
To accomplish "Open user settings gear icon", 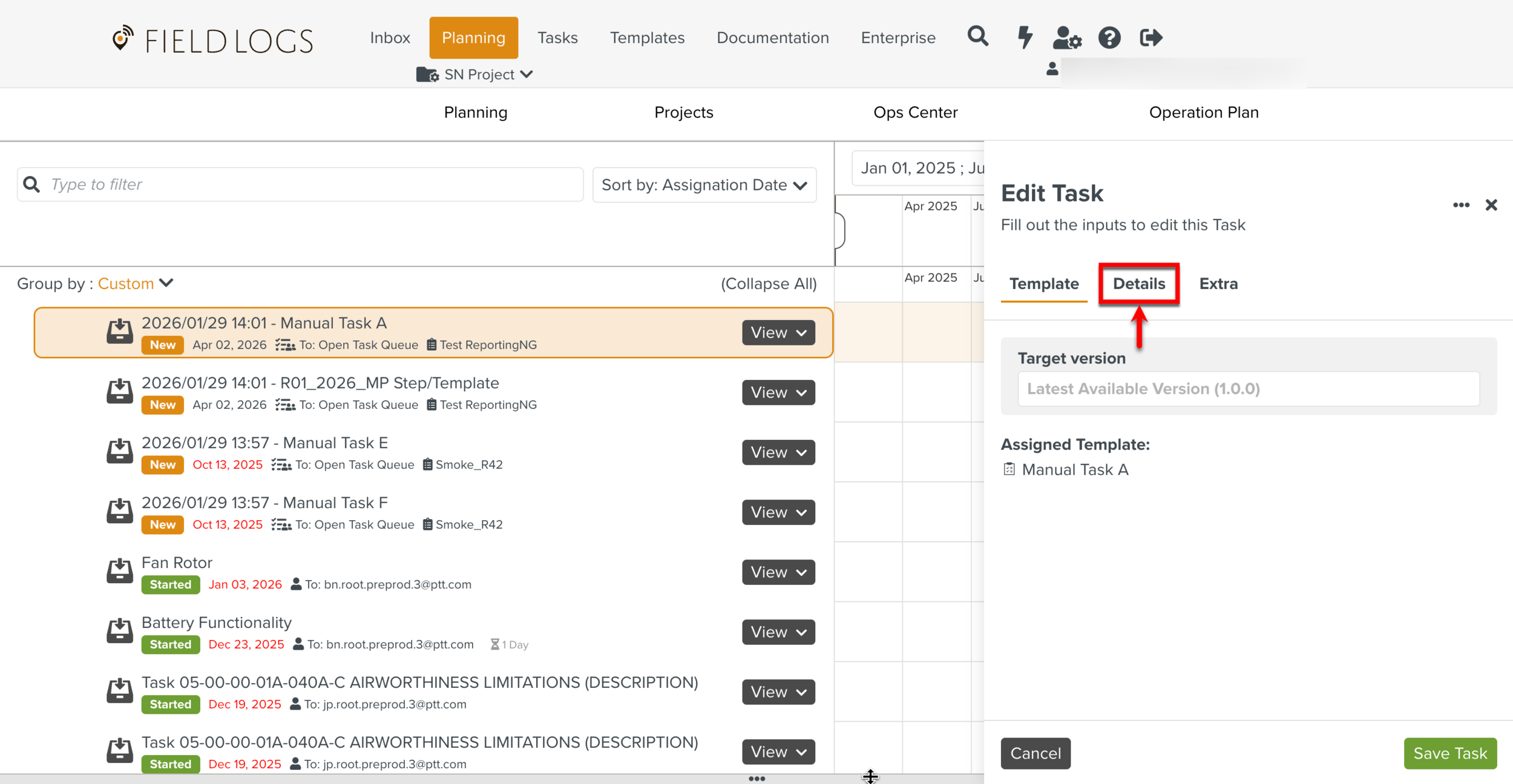I will [x=1066, y=38].
